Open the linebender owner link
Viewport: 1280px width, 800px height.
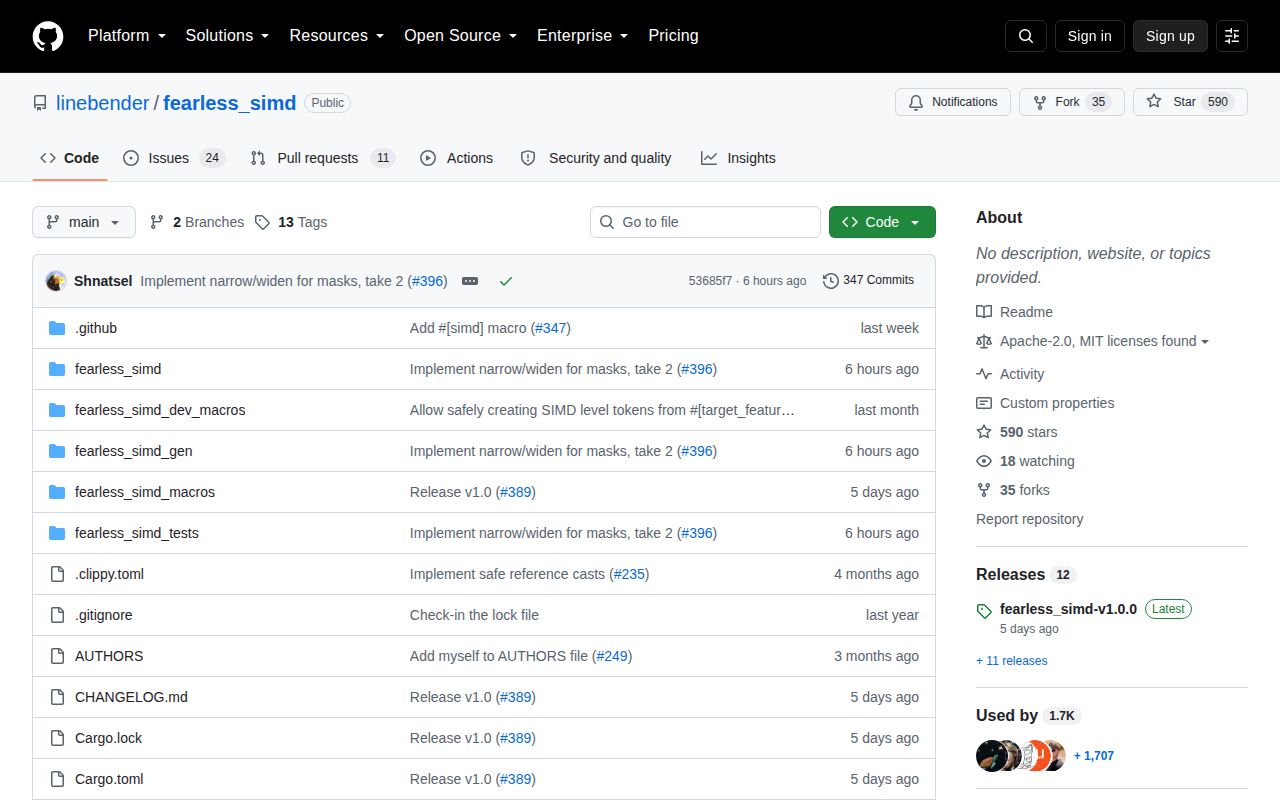tap(103, 103)
